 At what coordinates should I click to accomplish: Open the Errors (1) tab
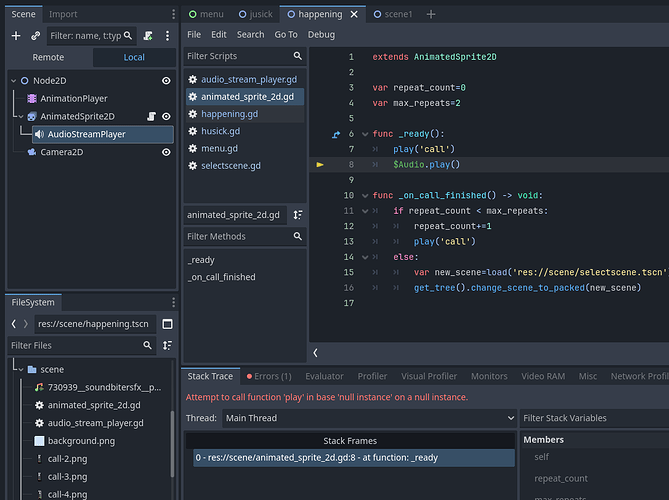pyautogui.click(x=269, y=376)
